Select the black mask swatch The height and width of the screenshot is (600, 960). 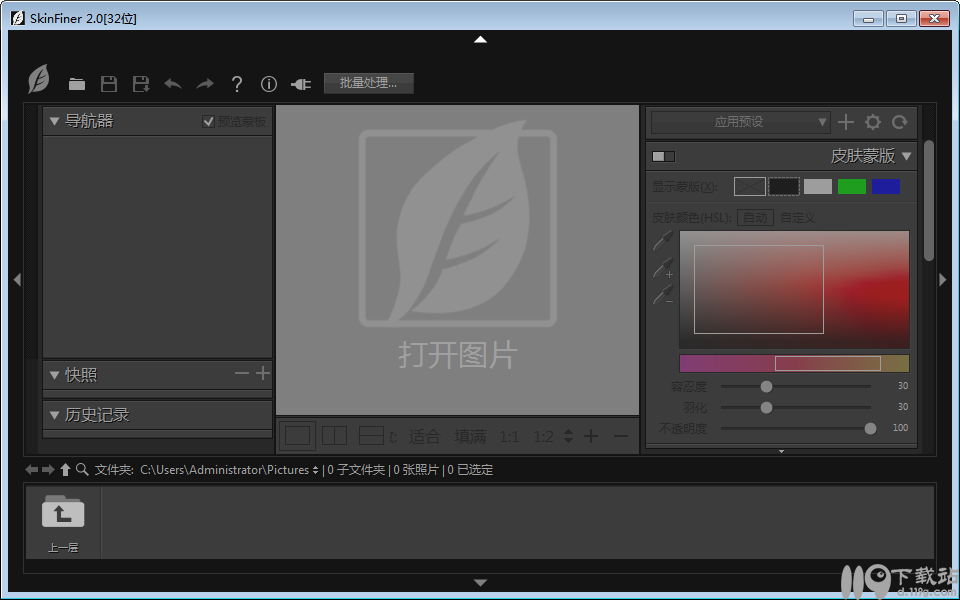(x=784, y=186)
